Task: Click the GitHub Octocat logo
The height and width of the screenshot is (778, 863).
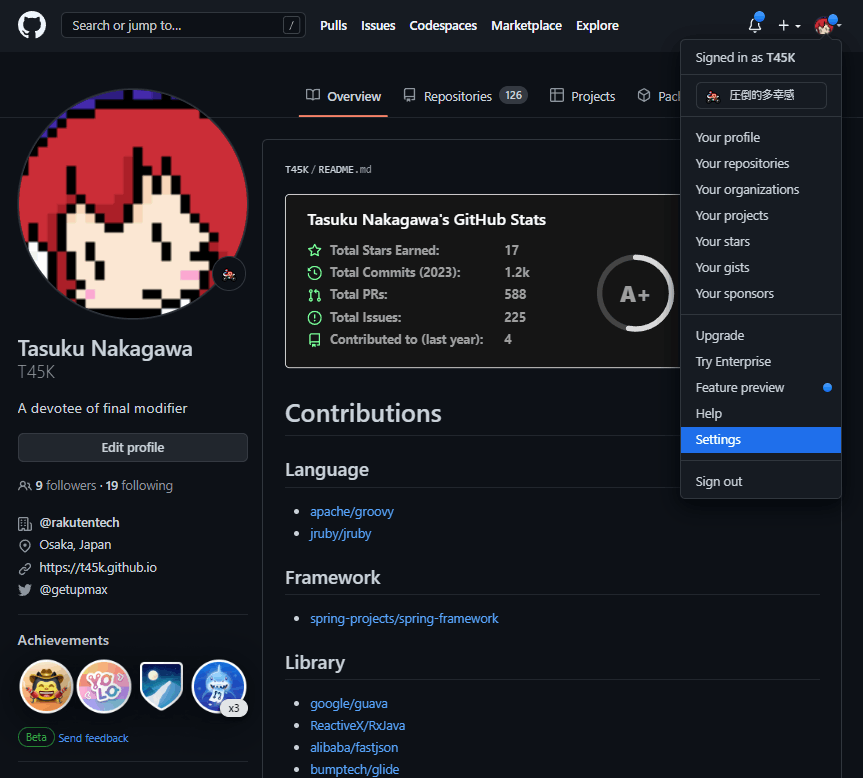Action: [32, 25]
